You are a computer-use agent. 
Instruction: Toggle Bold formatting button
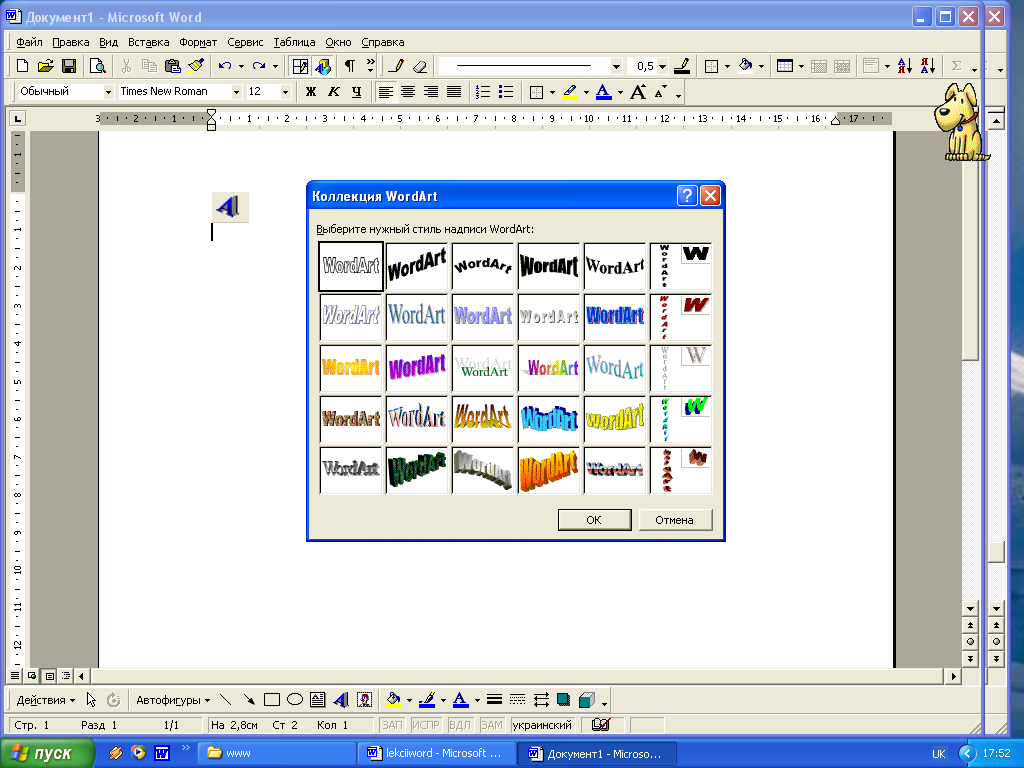tap(311, 92)
